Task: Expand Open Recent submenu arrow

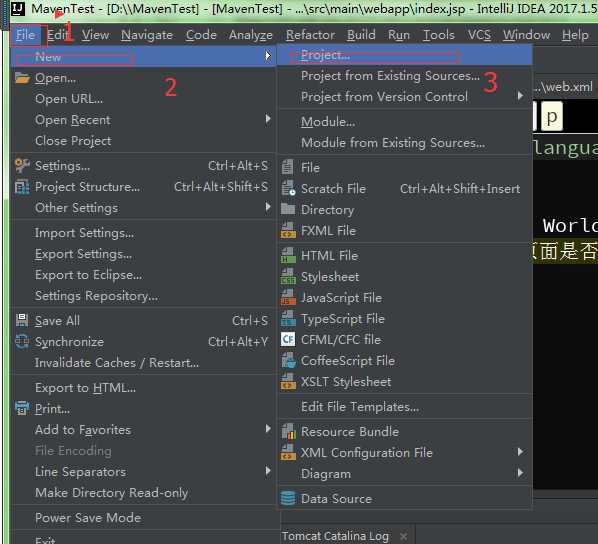Action: tap(268, 119)
